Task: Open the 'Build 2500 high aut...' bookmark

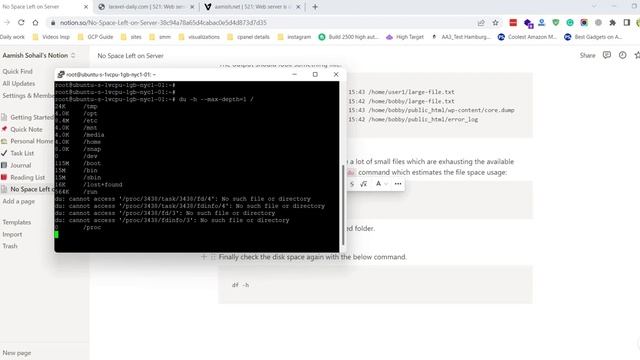Action: point(349,37)
